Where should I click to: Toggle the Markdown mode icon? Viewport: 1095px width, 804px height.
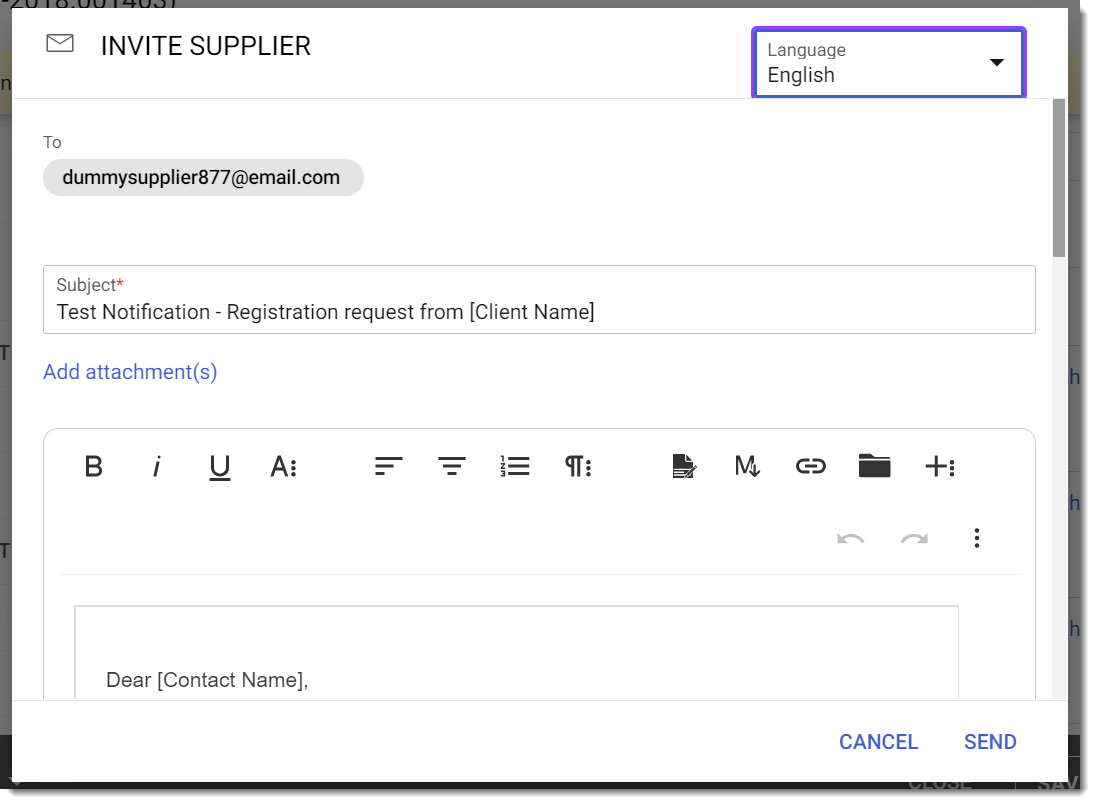point(747,466)
